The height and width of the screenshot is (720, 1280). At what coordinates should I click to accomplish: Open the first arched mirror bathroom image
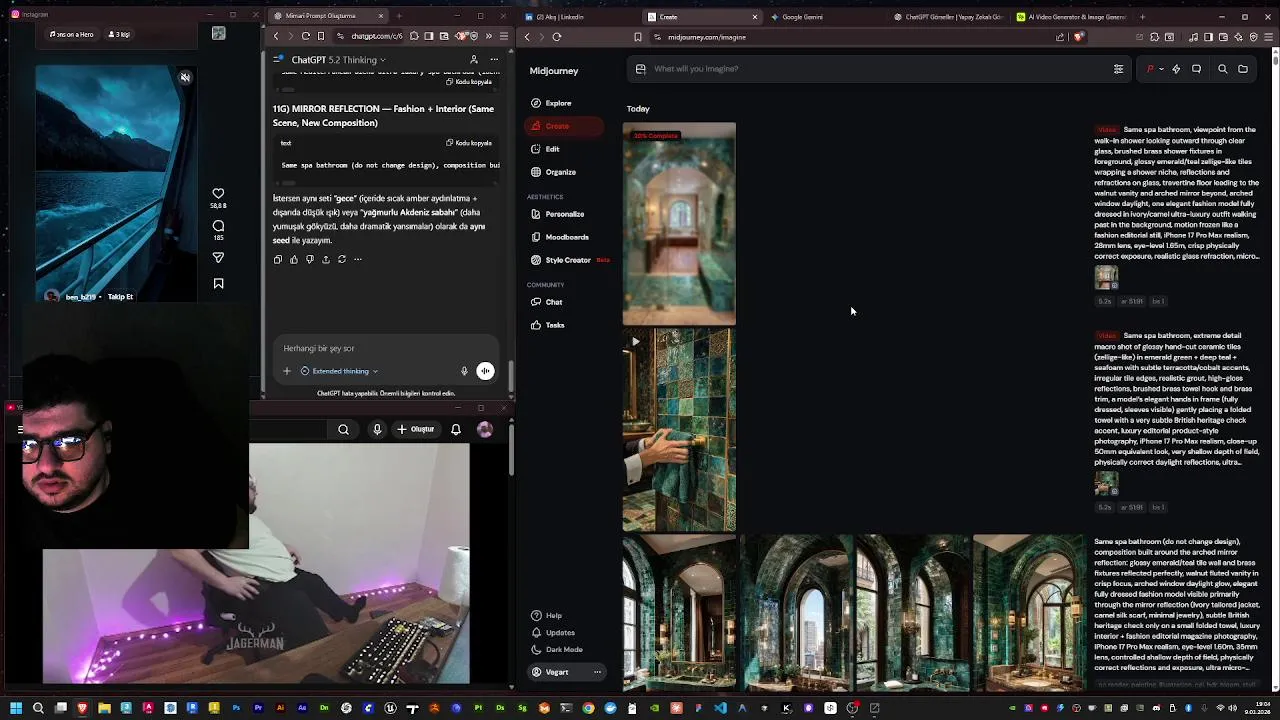click(679, 613)
